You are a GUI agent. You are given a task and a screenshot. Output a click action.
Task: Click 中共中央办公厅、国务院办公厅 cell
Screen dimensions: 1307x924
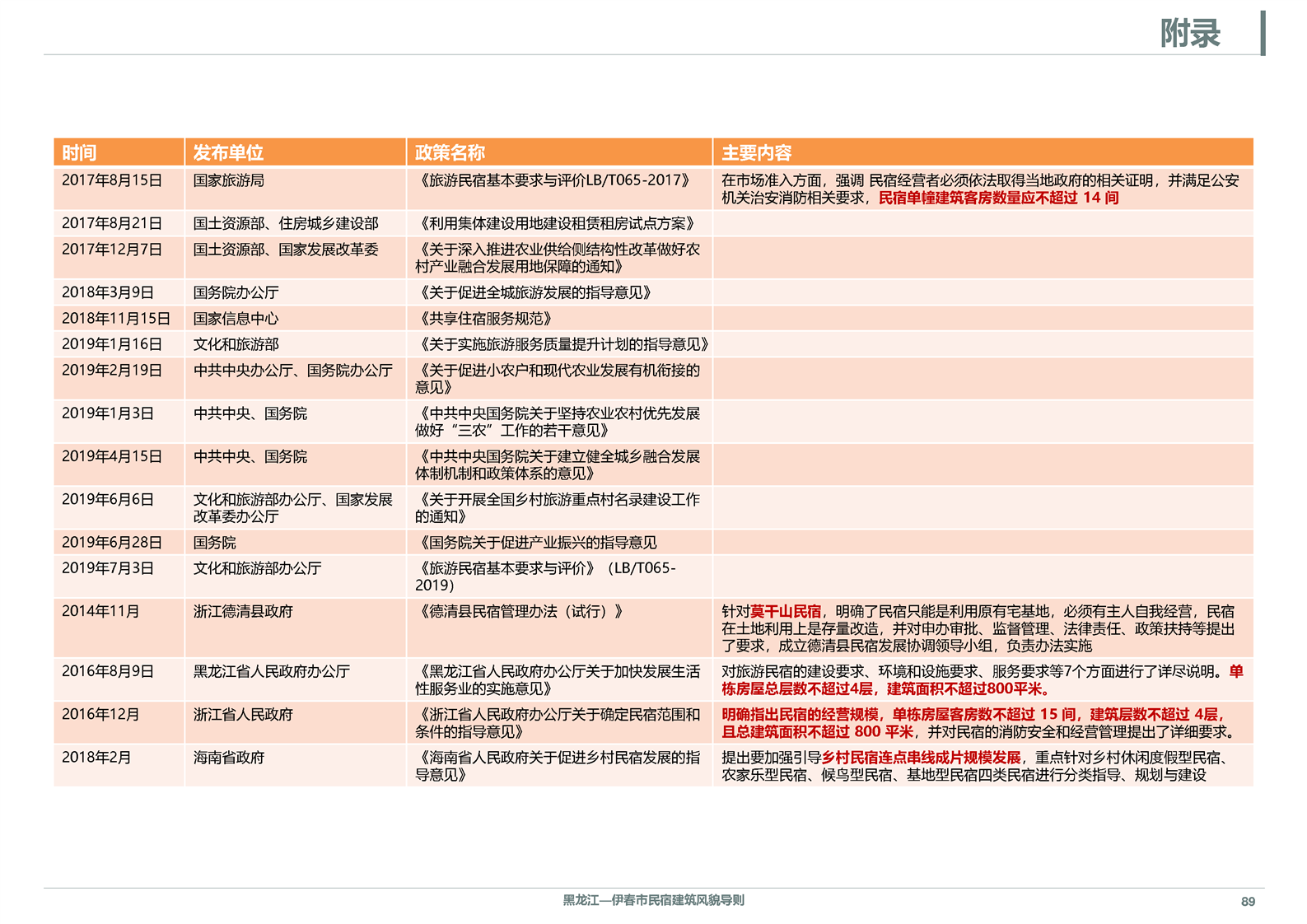[x=292, y=371]
